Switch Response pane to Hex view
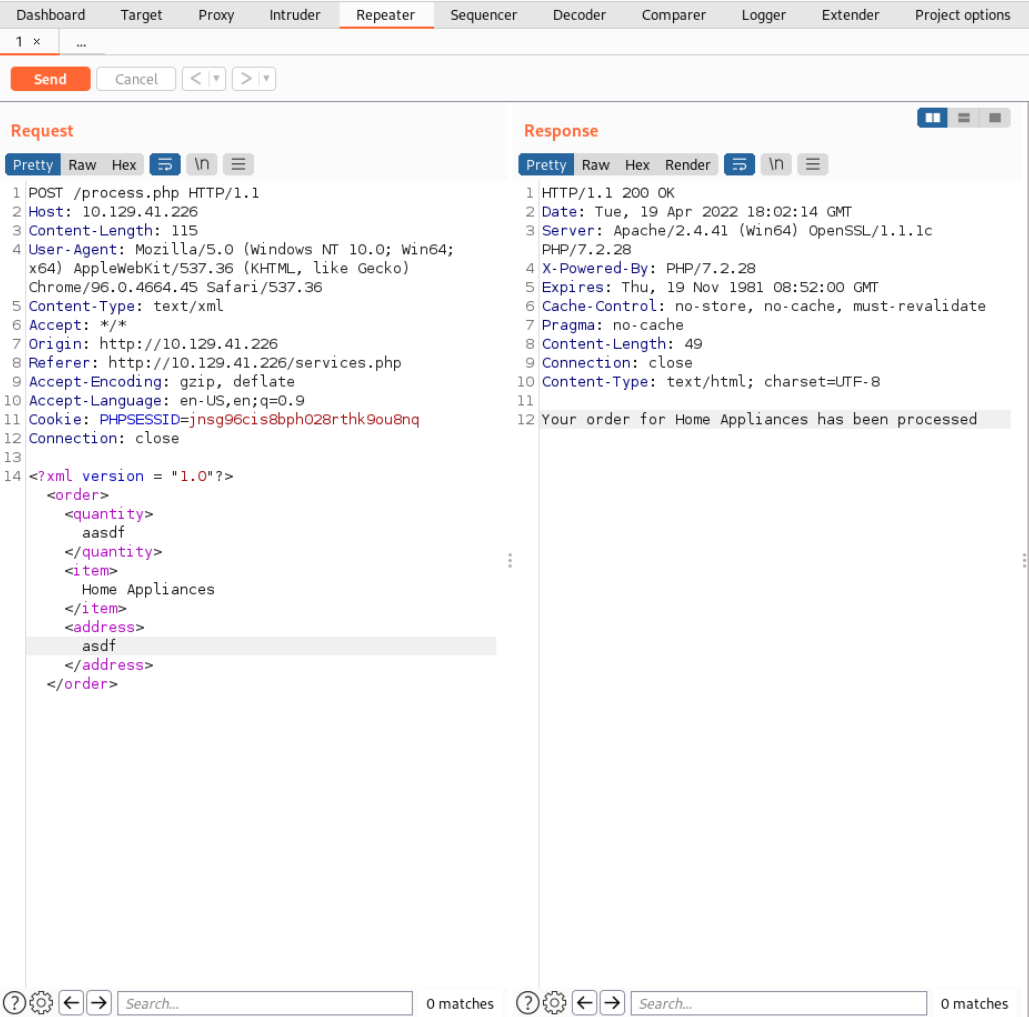This screenshot has width=1029, height=1017. [637, 165]
